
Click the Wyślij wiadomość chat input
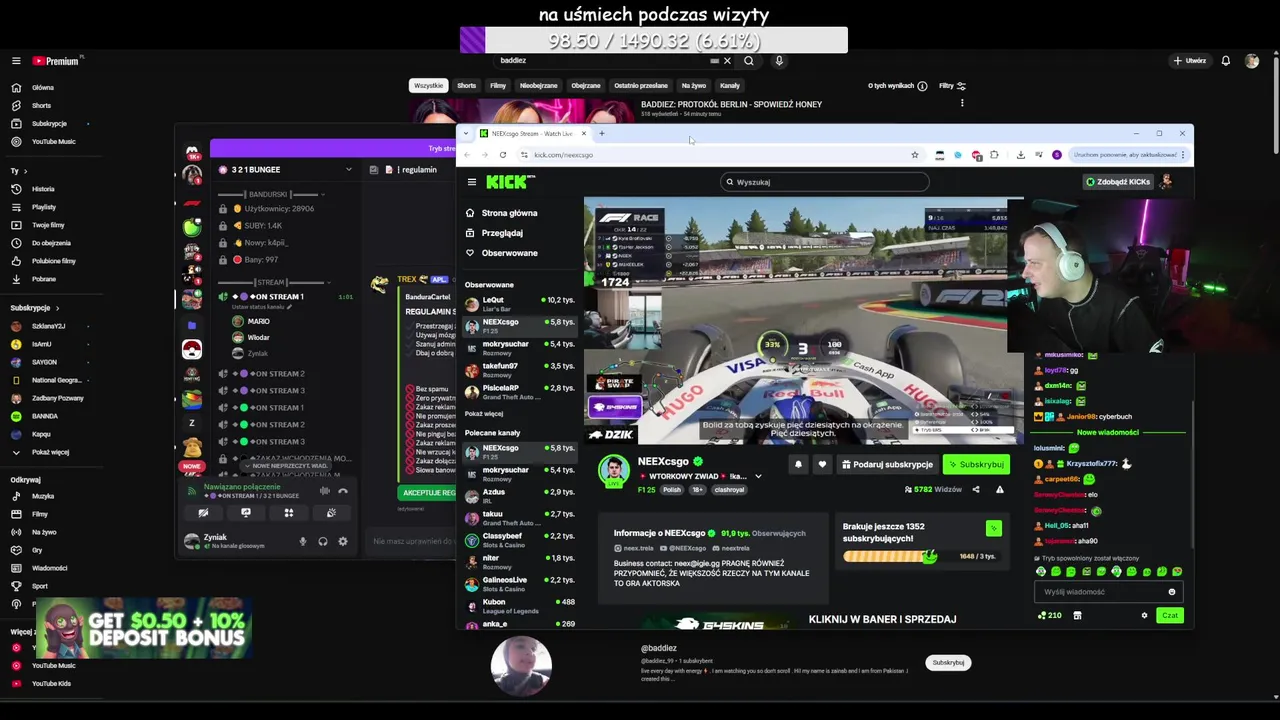point(1108,592)
